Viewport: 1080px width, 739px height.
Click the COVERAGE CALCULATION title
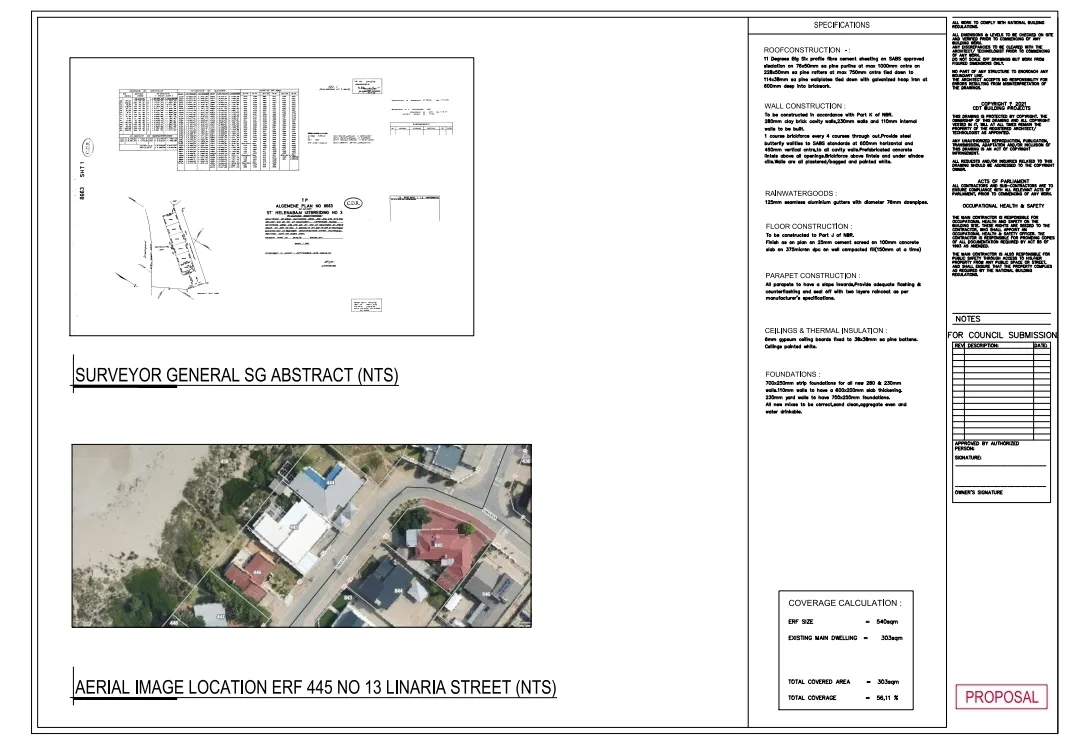pos(844,603)
